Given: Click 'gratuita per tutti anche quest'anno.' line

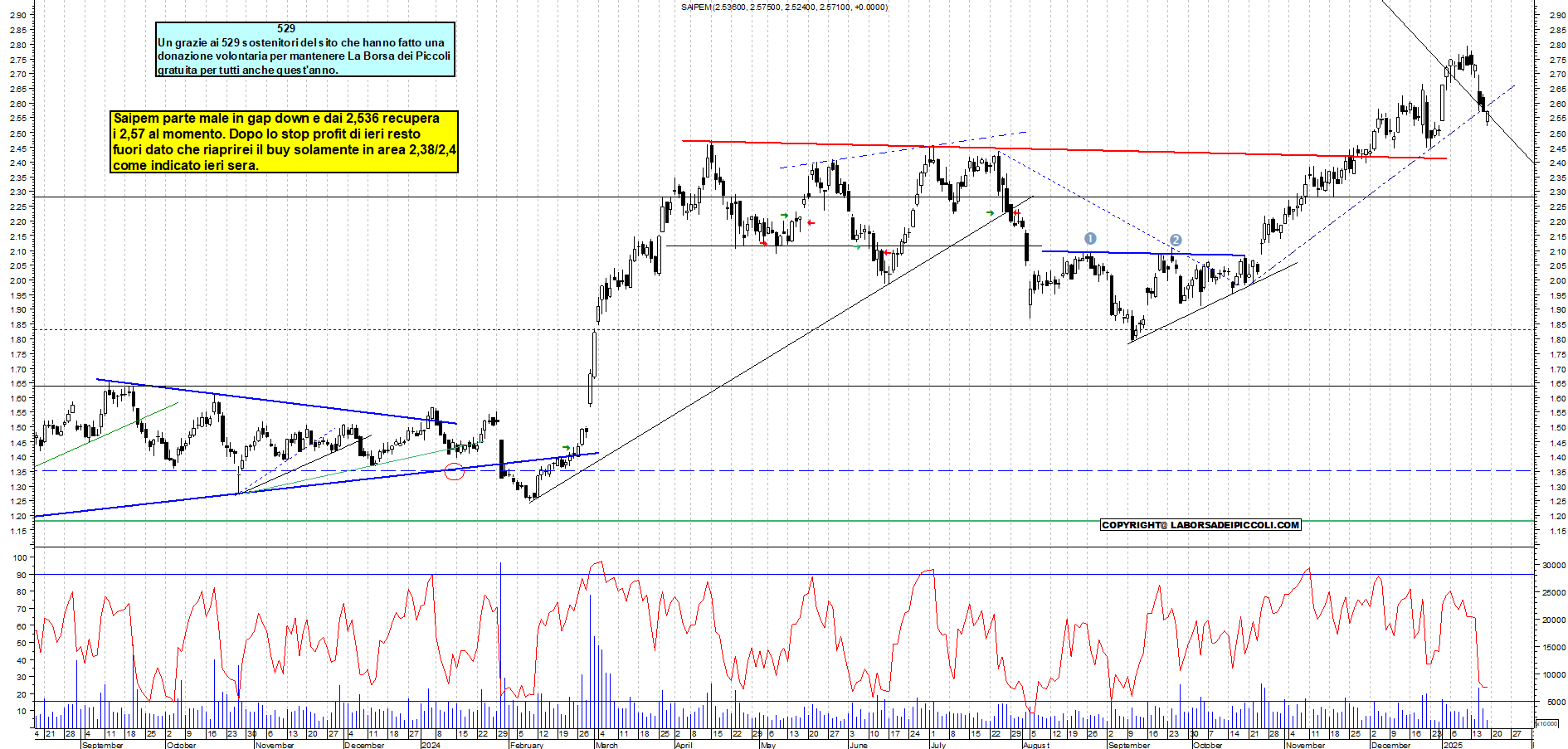Looking at the screenshot, I should [x=248, y=70].
